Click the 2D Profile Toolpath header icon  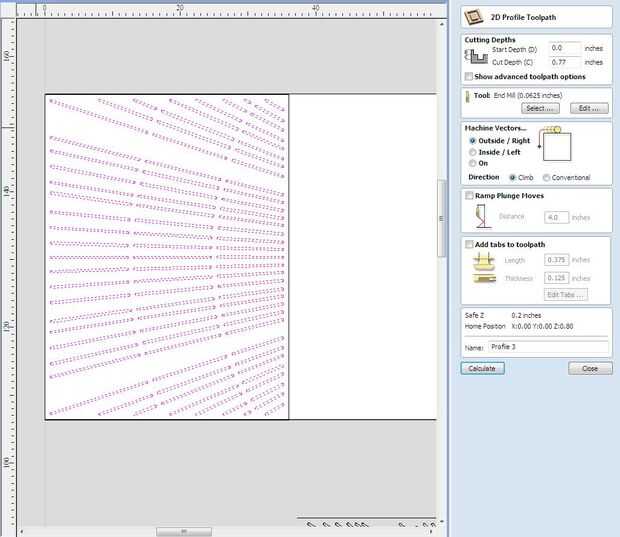coord(473,17)
